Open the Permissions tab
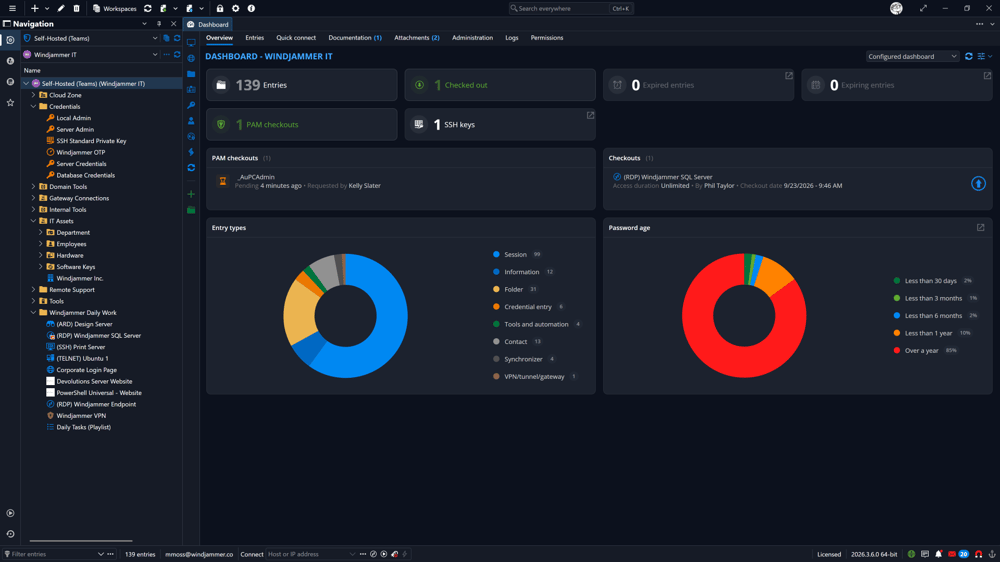 click(x=547, y=38)
